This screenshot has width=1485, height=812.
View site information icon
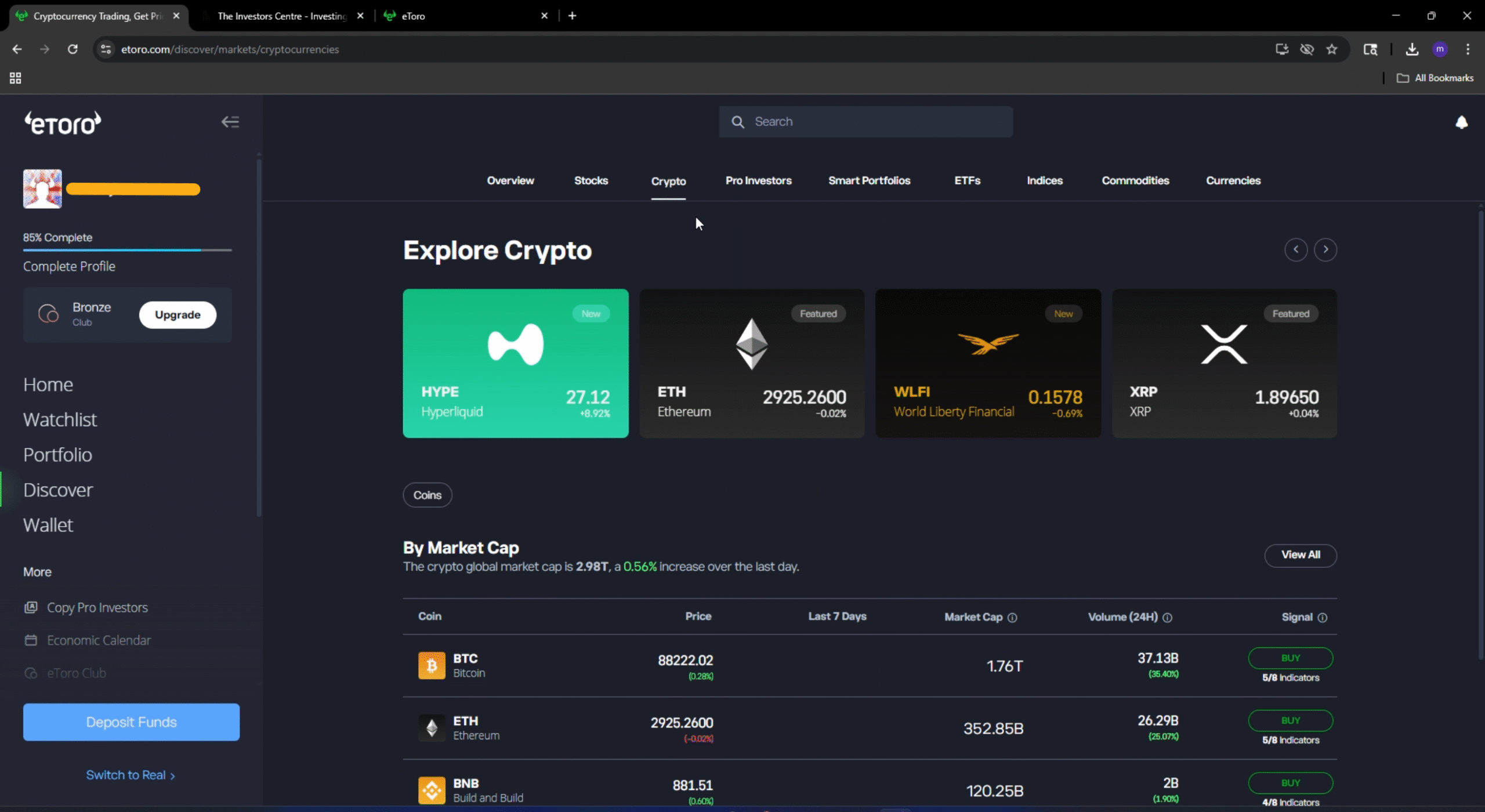(106, 49)
